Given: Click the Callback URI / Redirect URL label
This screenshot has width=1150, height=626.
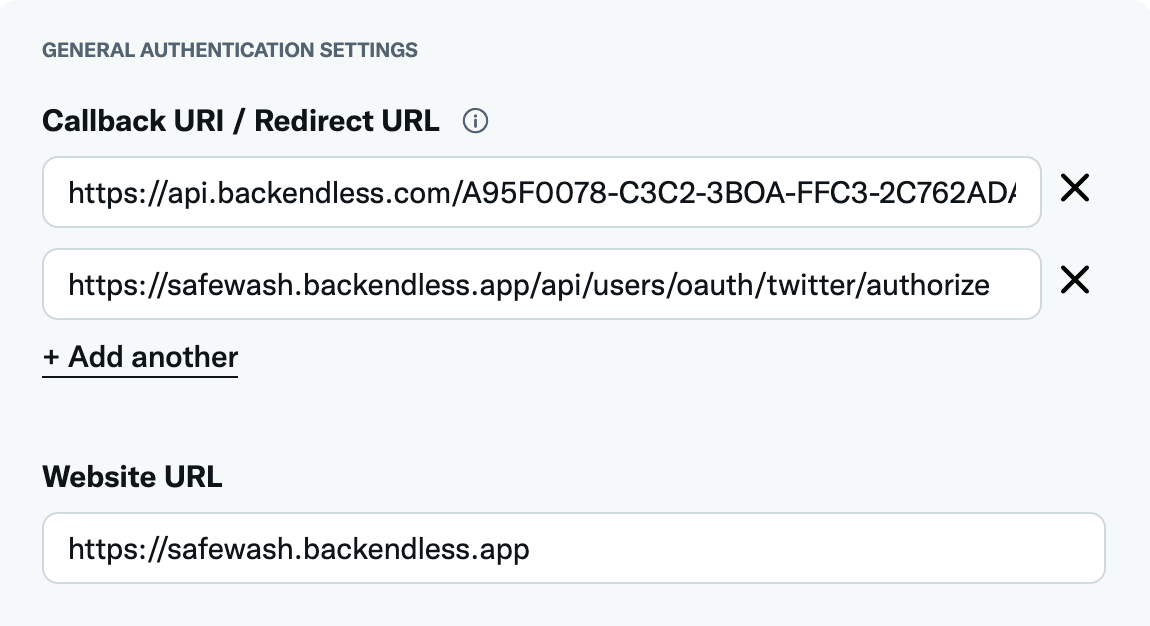Looking at the screenshot, I should [240, 121].
